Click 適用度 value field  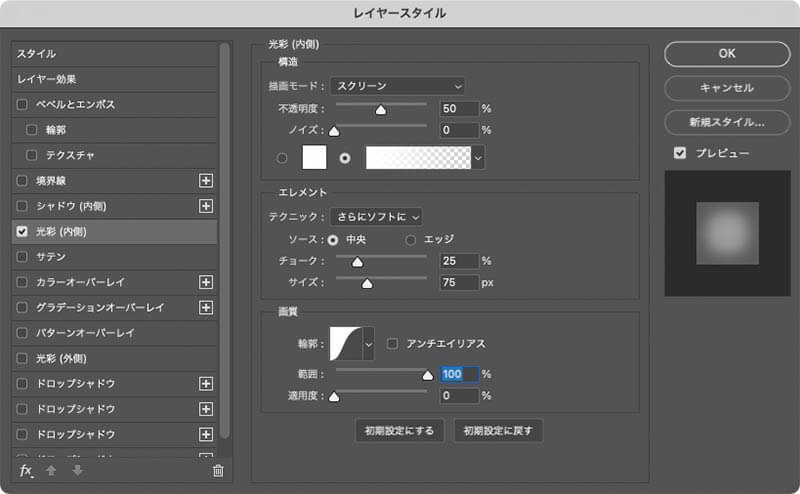tap(459, 396)
